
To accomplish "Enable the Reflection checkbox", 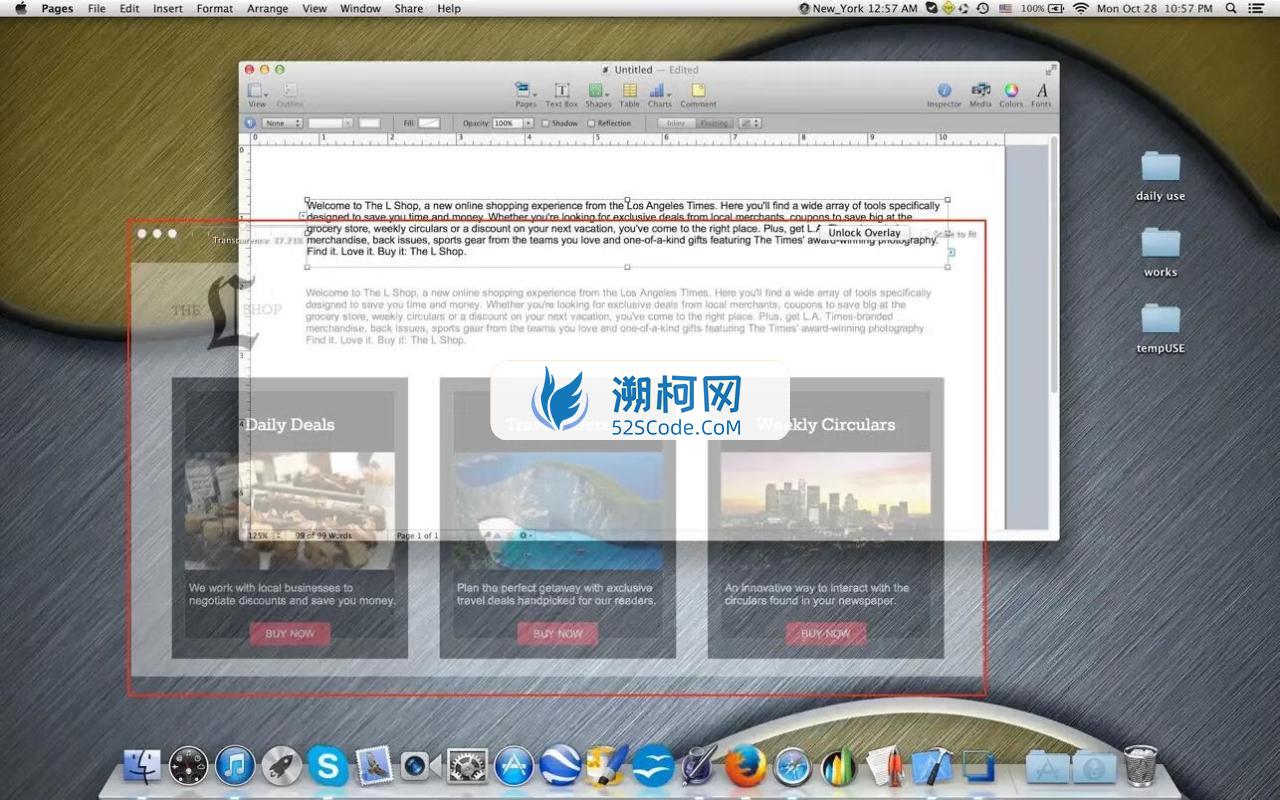I will (591, 123).
